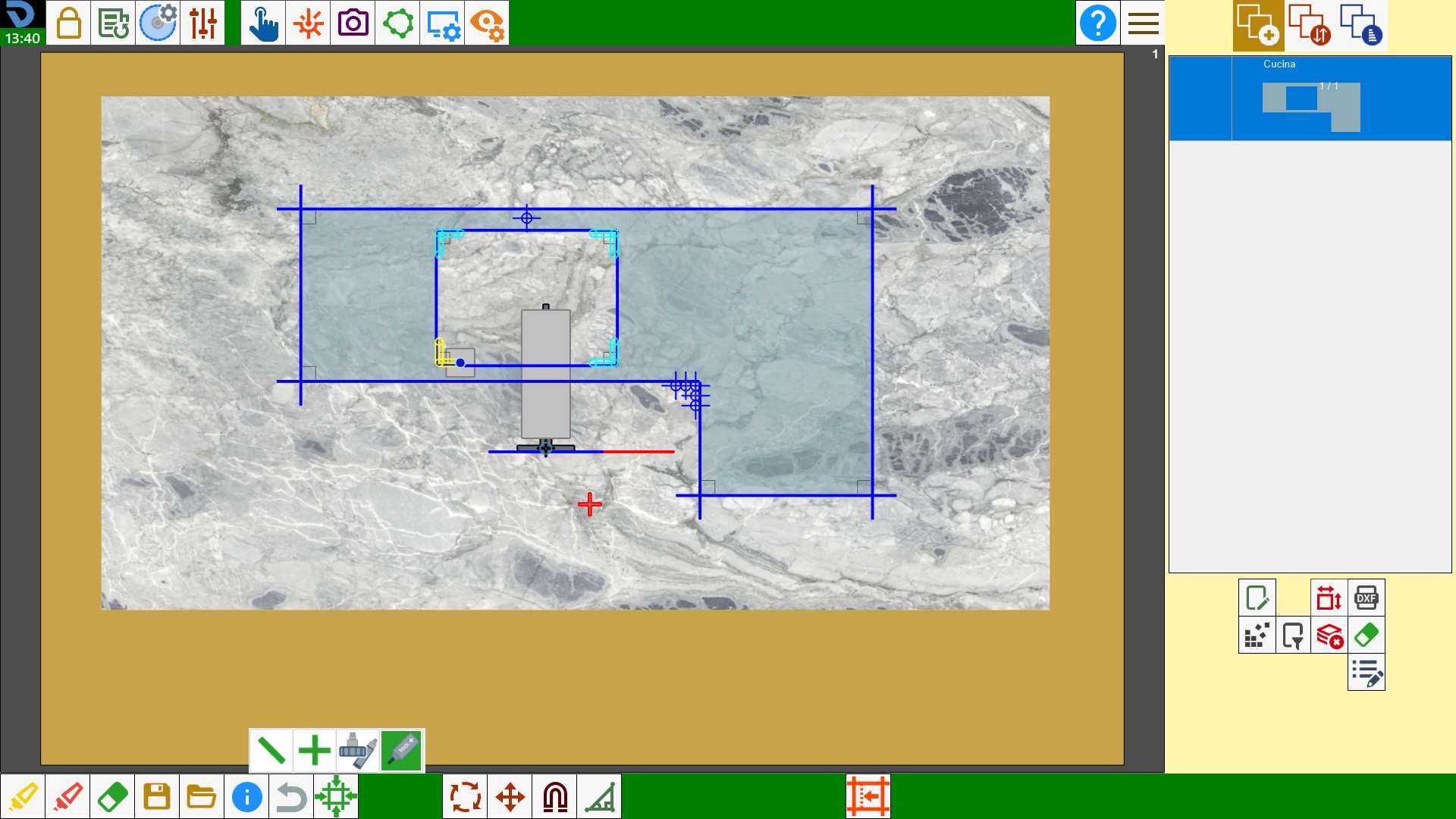1456x819 pixels.
Task: Save using the floppy disk icon
Action: (157, 796)
